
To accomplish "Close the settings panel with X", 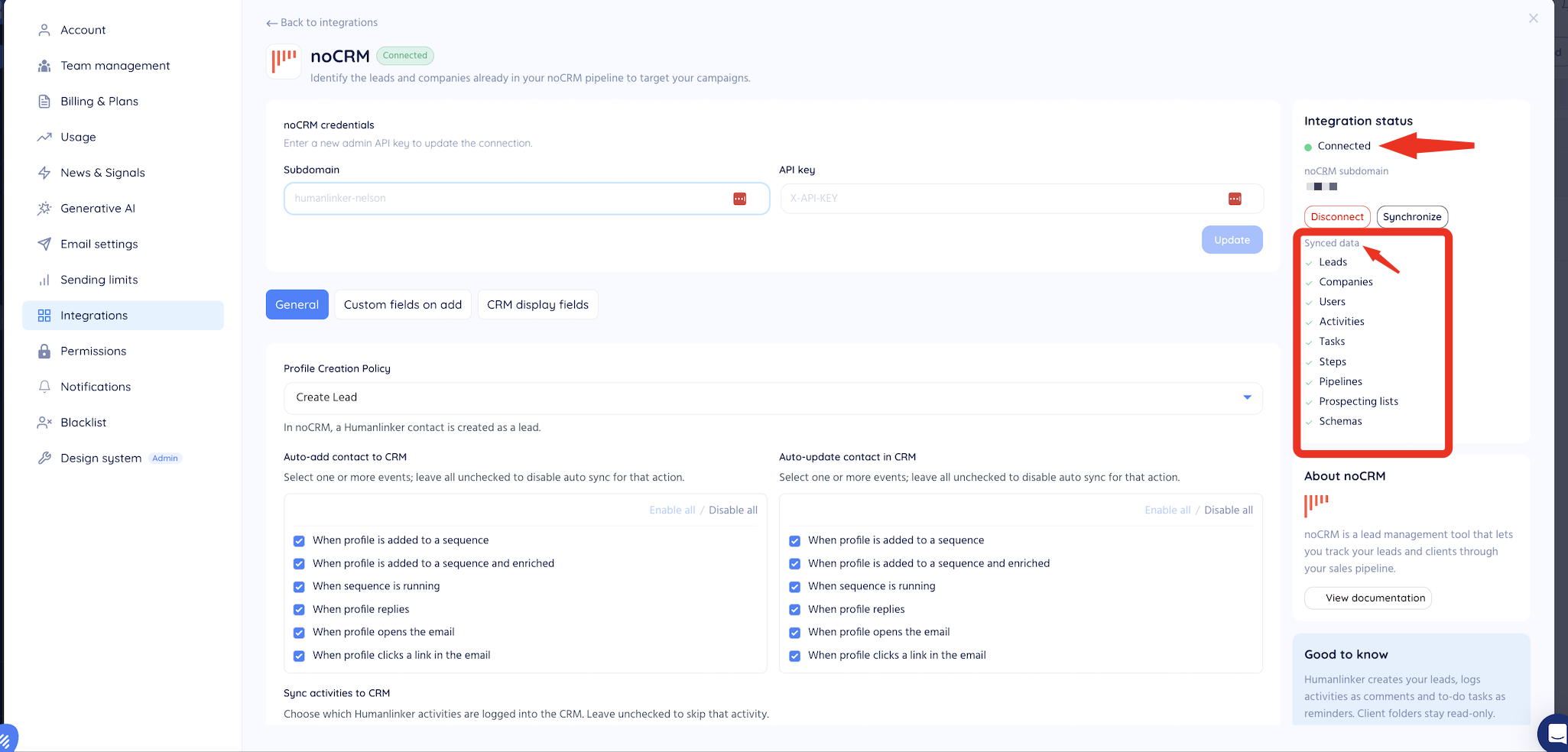I will coord(1534,18).
